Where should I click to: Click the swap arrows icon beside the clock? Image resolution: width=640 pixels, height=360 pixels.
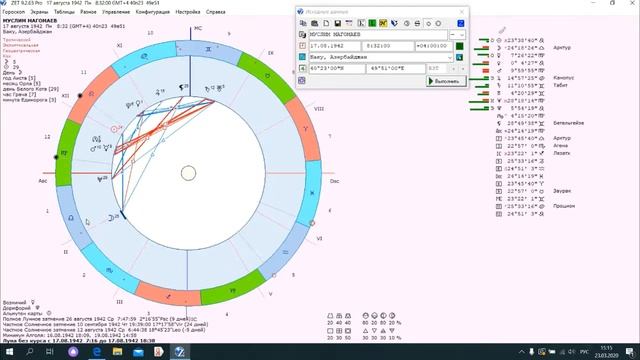[417, 24]
